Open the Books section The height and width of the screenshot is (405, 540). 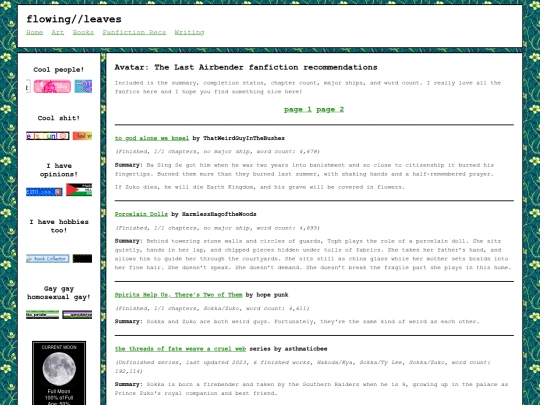[83, 32]
